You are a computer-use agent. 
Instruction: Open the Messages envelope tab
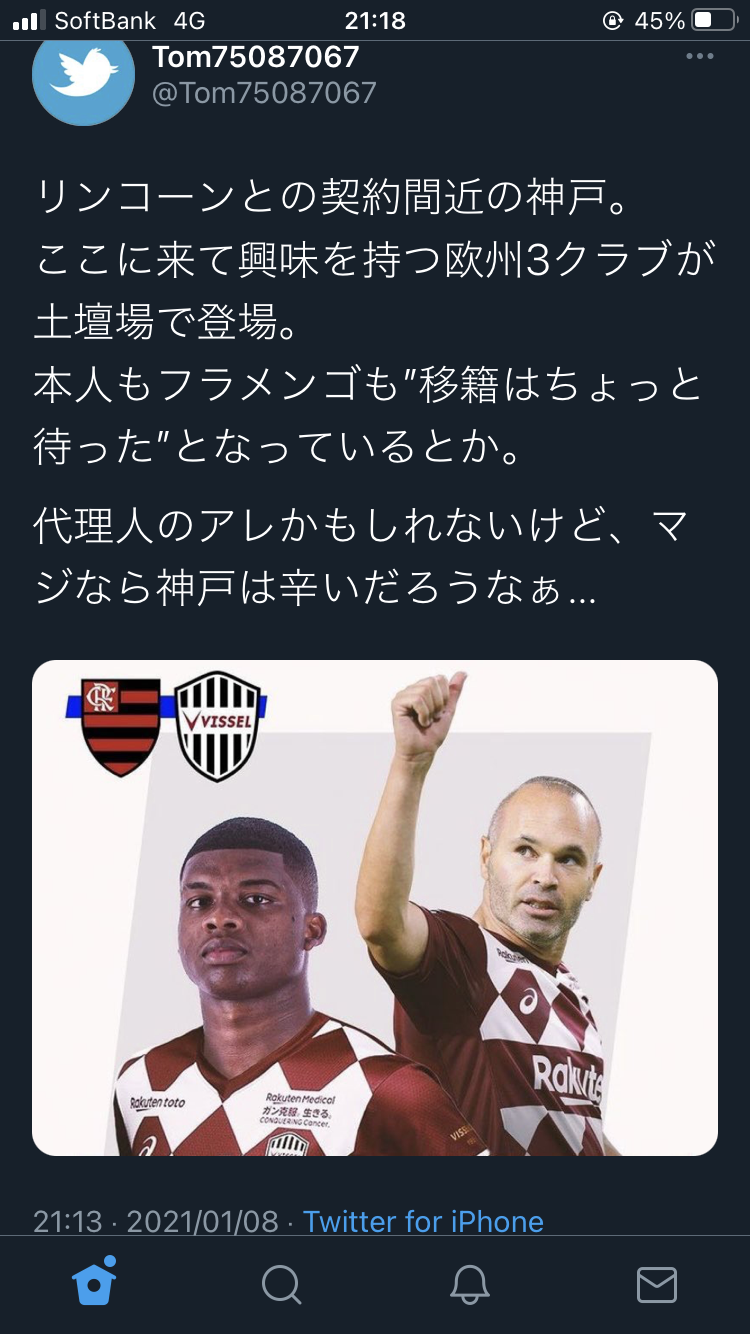[x=657, y=1285]
